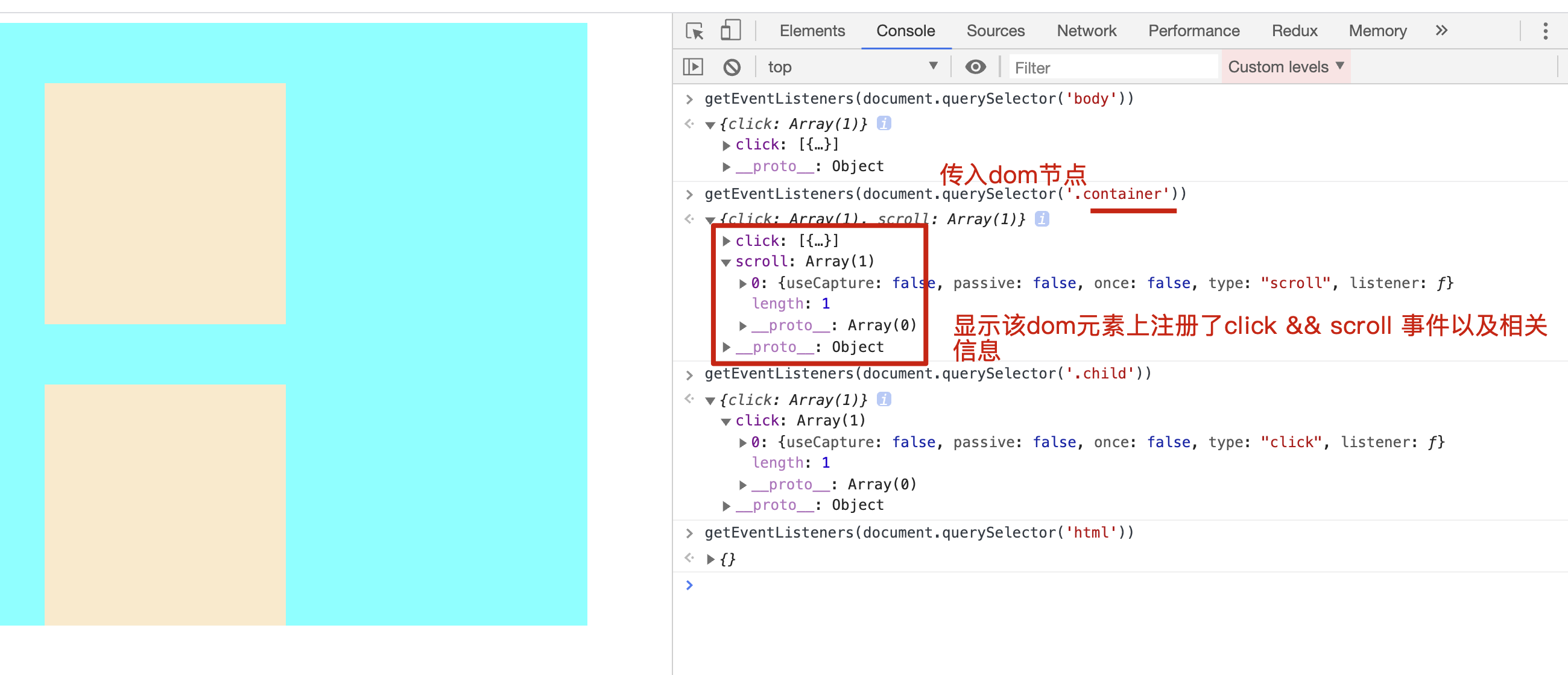Select the inspect element cursor icon
The height and width of the screenshot is (675, 1568).
click(x=695, y=31)
